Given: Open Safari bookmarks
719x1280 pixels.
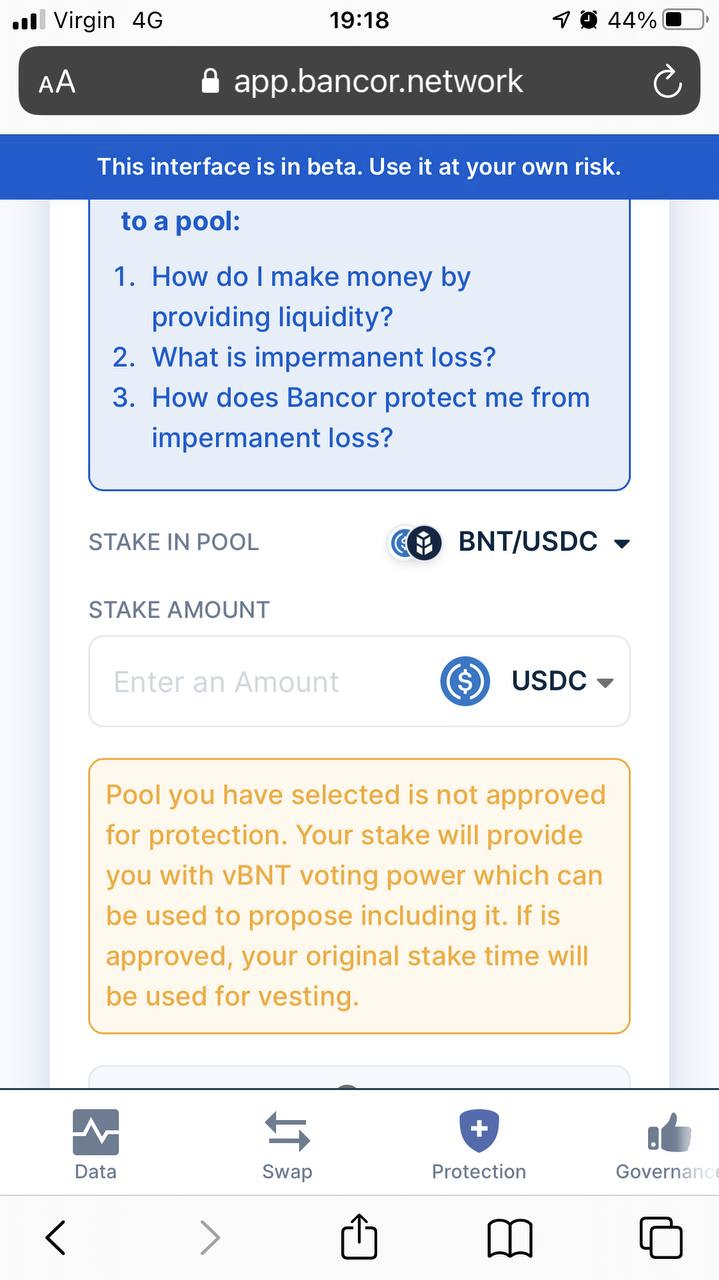Looking at the screenshot, I should pos(510,1237).
